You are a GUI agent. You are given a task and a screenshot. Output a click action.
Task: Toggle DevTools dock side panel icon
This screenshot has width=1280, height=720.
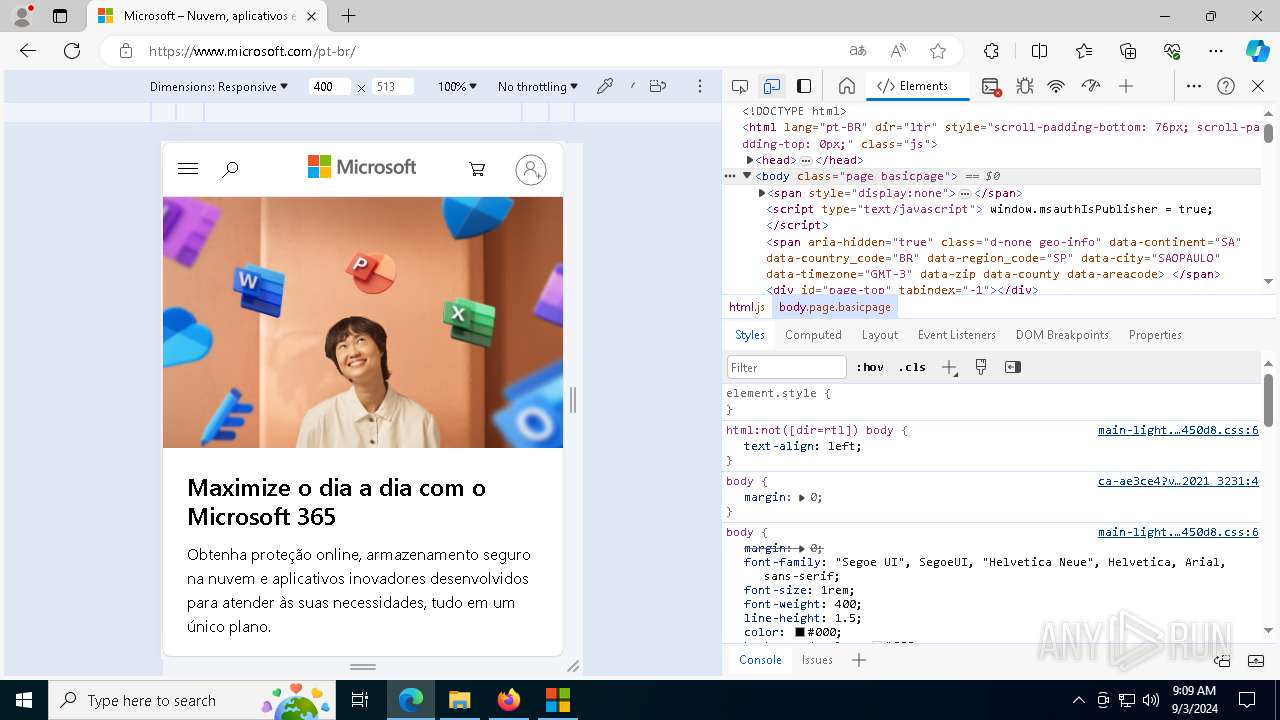point(804,86)
